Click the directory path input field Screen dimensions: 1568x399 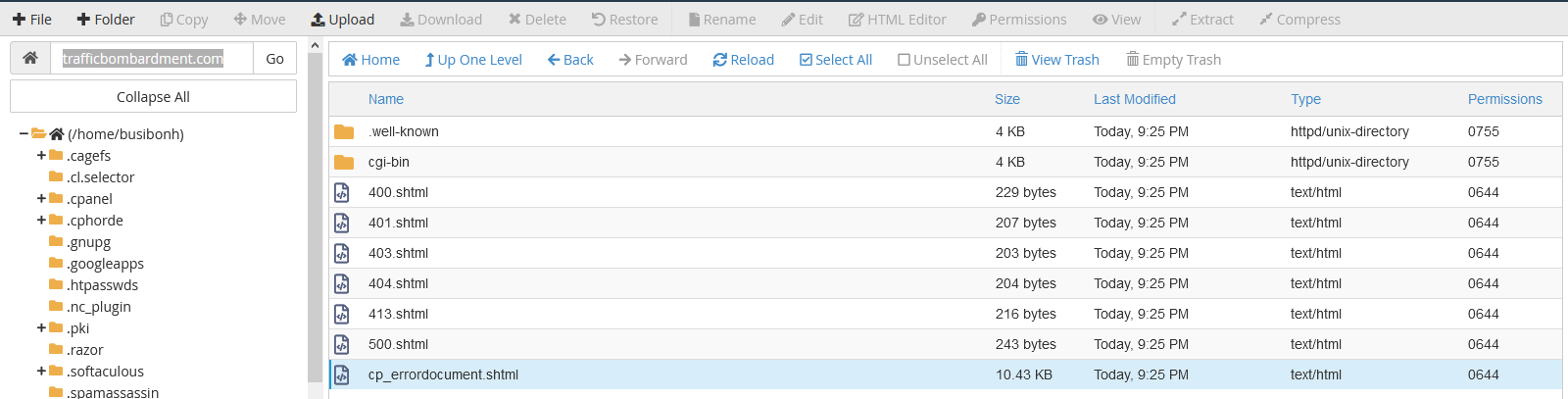tap(152, 59)
